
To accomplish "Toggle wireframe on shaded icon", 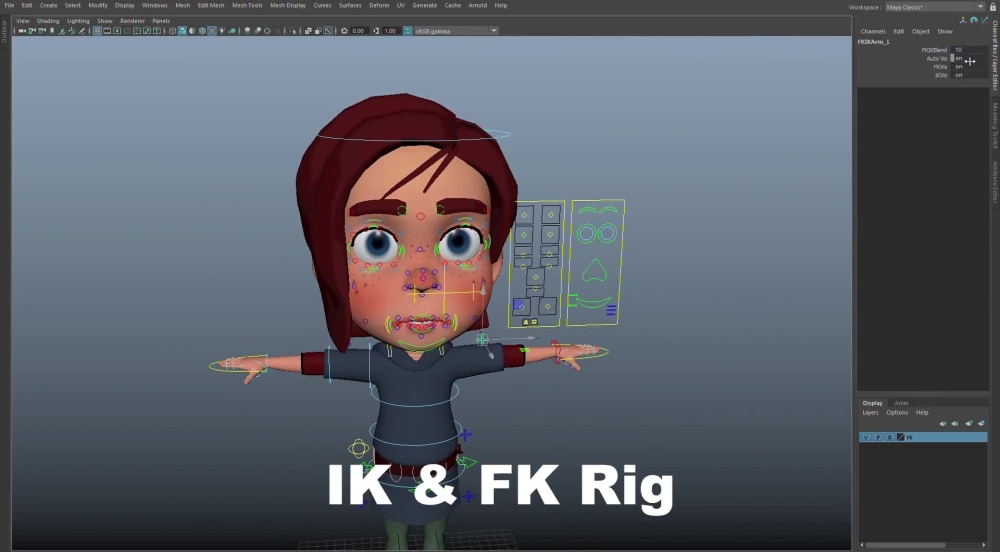I will 202,31.
